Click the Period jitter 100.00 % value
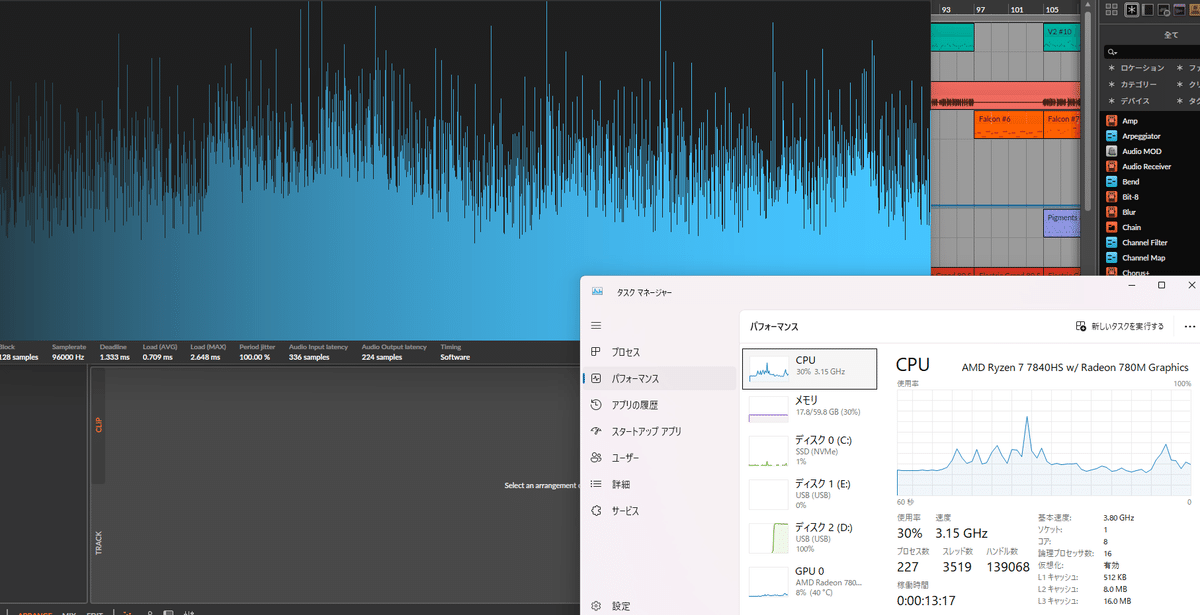The image size is (1200, 615). (x=254, y=357)
